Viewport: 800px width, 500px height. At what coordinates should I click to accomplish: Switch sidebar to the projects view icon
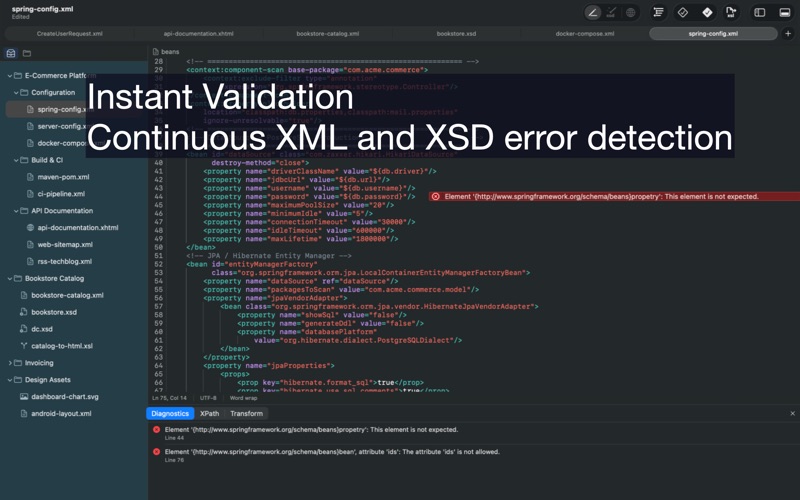[11, 53]
